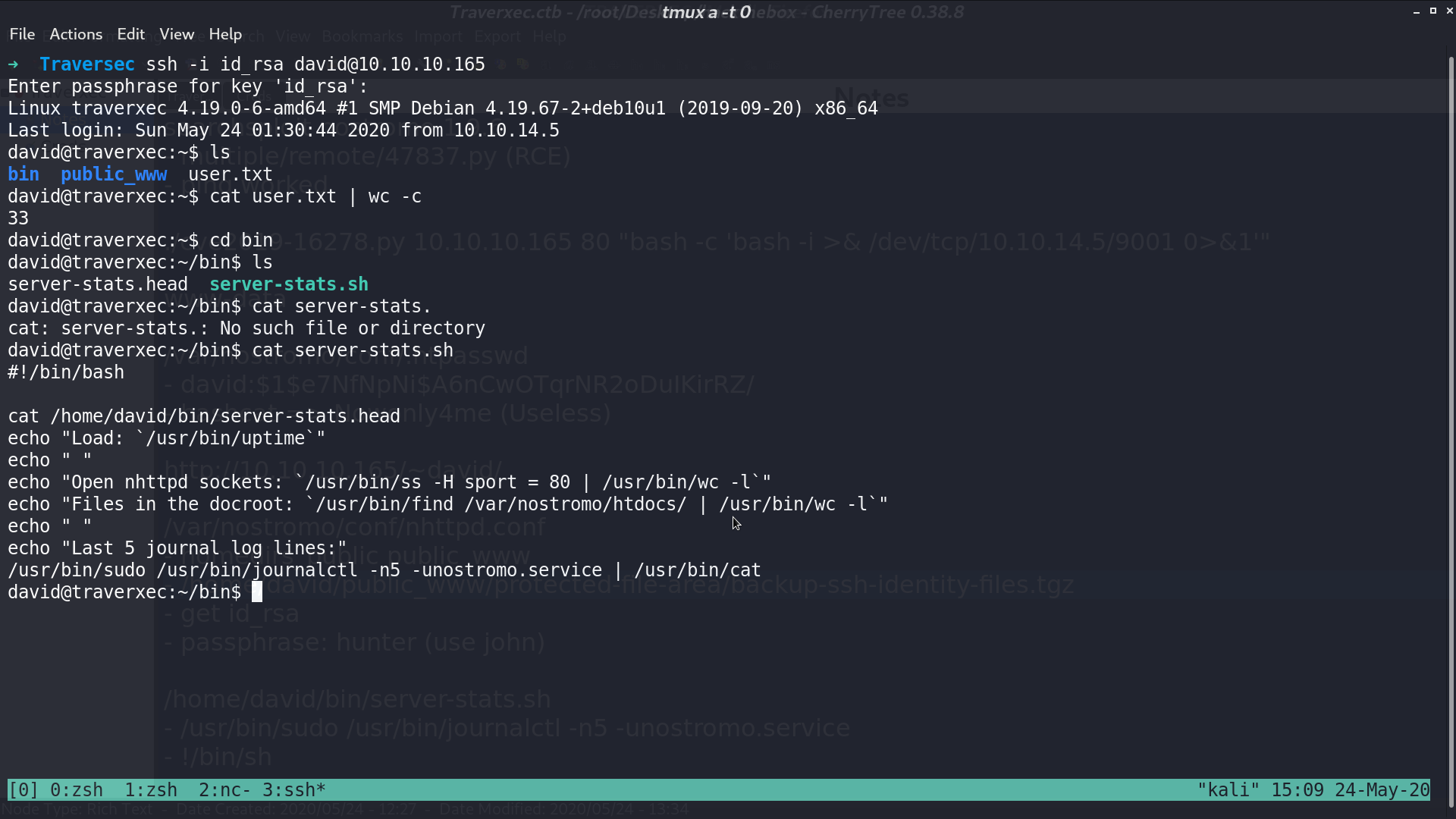Open the View menu
The height and width of the screenshot is (819, 1456).
click(x=177, y=34)
